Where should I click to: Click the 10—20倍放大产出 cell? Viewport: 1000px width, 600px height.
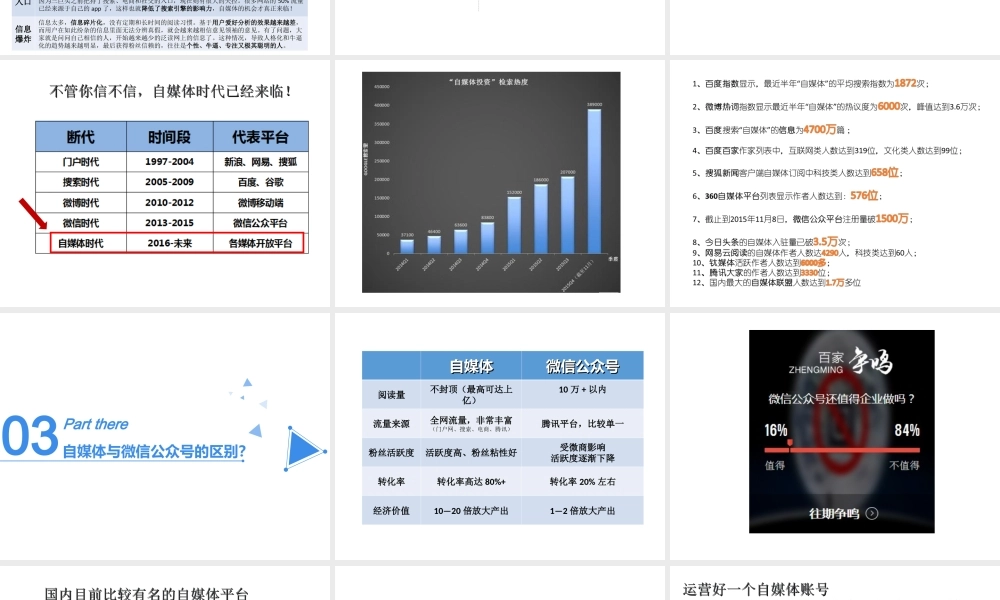pyautogui.click(x=471, y=511)
